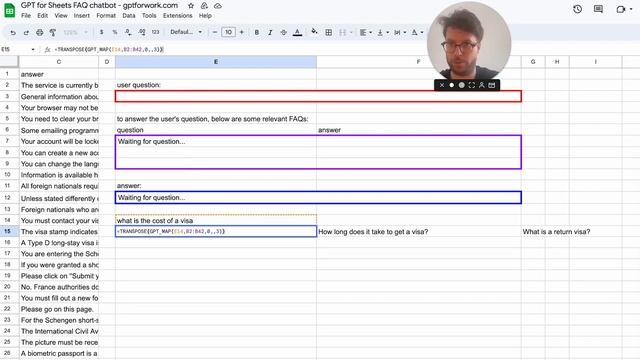The height and width of the screenshot is (360, 640).
Task: Open the font family dropdown
Action: (x=186, y=32)
